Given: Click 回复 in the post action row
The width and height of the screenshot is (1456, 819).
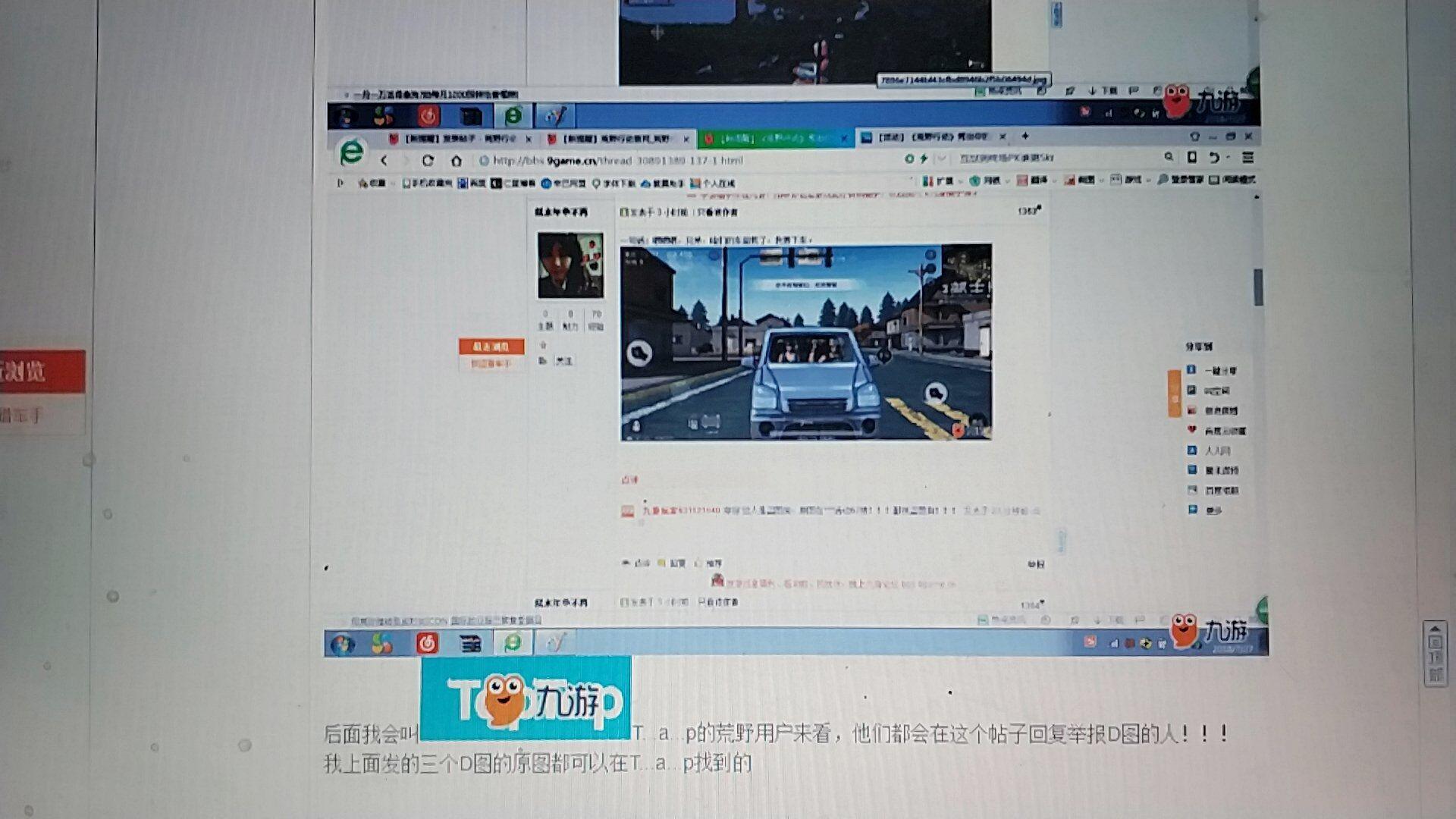Looking at the screenshot, I should pos(672,563).
